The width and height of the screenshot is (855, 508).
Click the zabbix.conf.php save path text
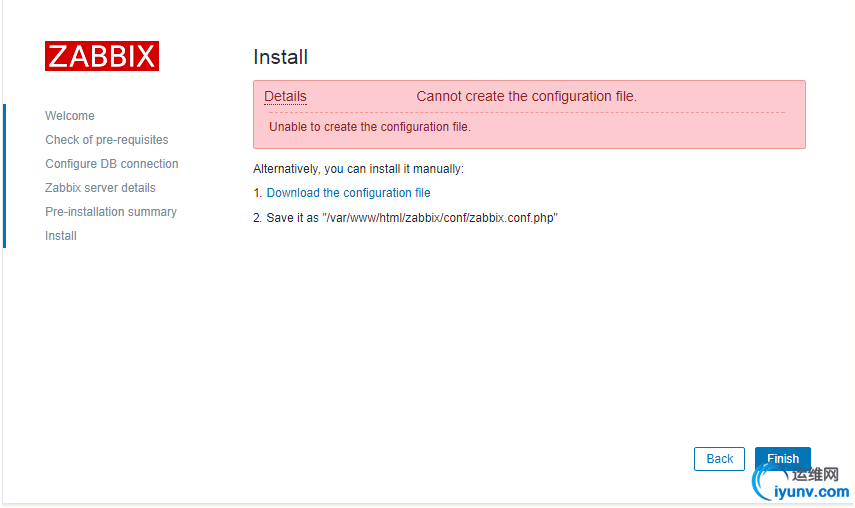pos(439,217)
